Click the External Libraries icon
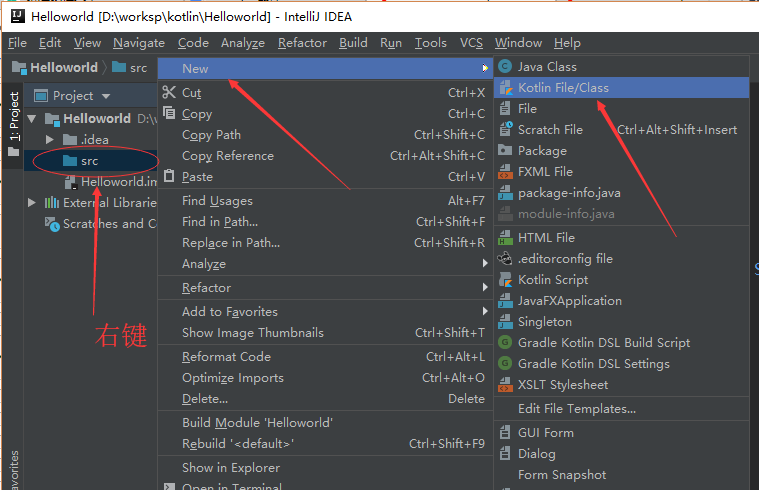The width and height of the screenshot is (759, 490). (52, 202)
